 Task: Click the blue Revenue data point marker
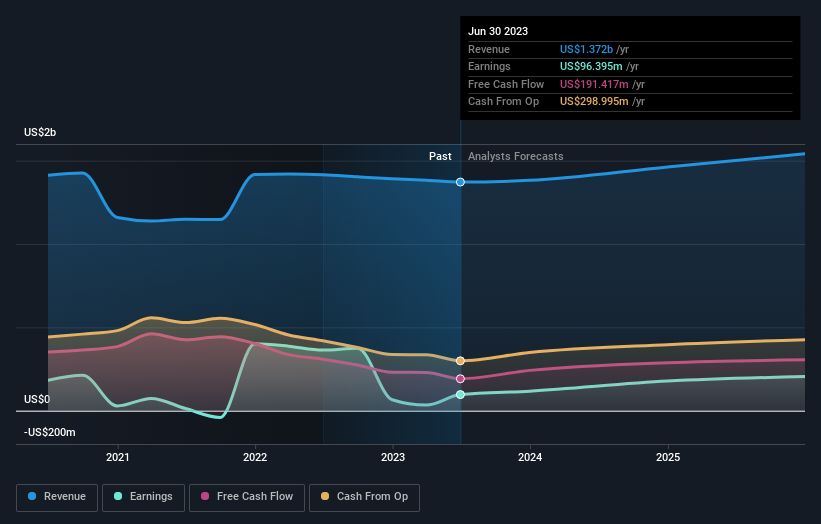click(460, 182)
